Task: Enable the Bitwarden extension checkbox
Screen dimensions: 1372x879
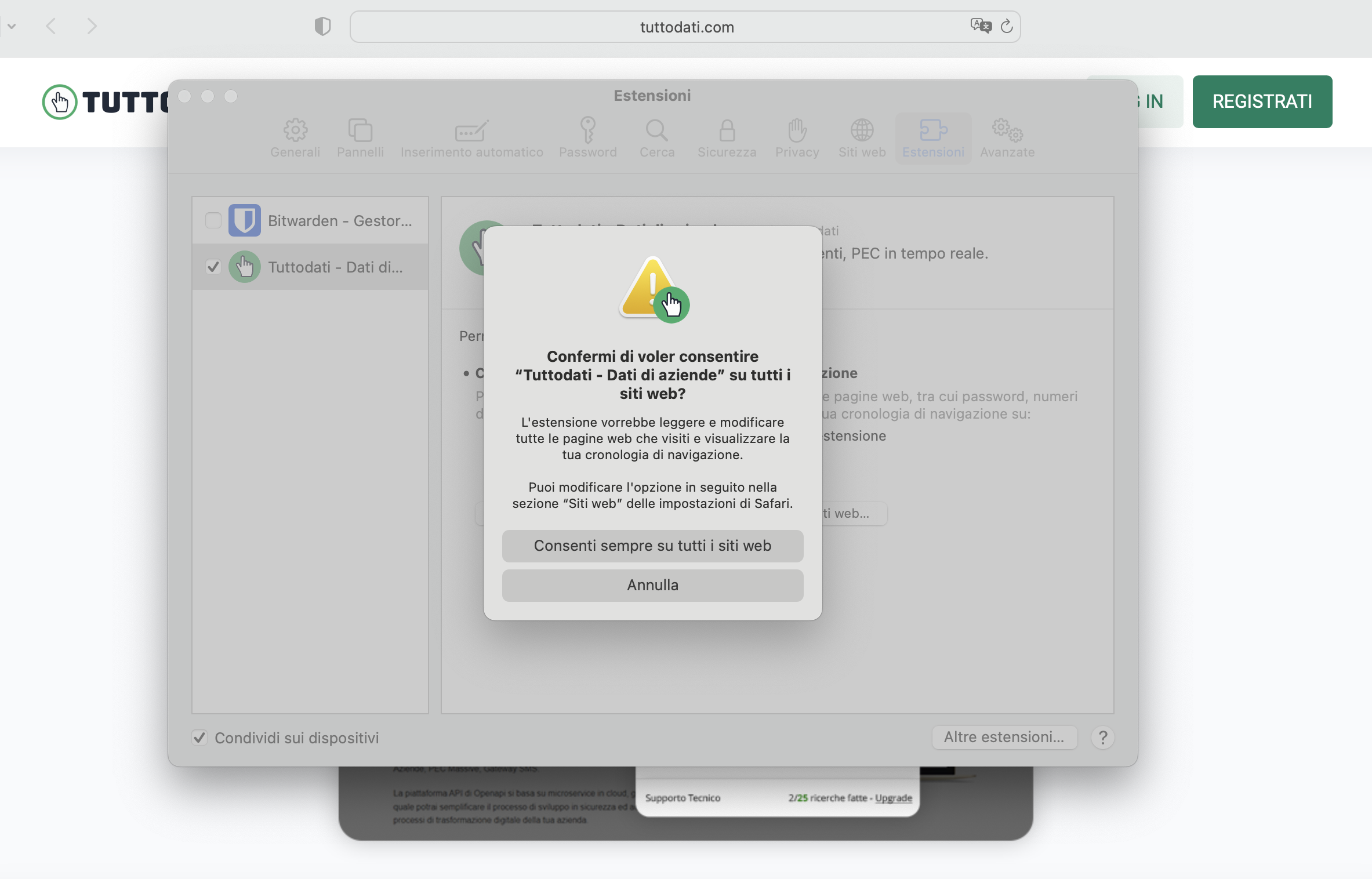Action: 213,220
